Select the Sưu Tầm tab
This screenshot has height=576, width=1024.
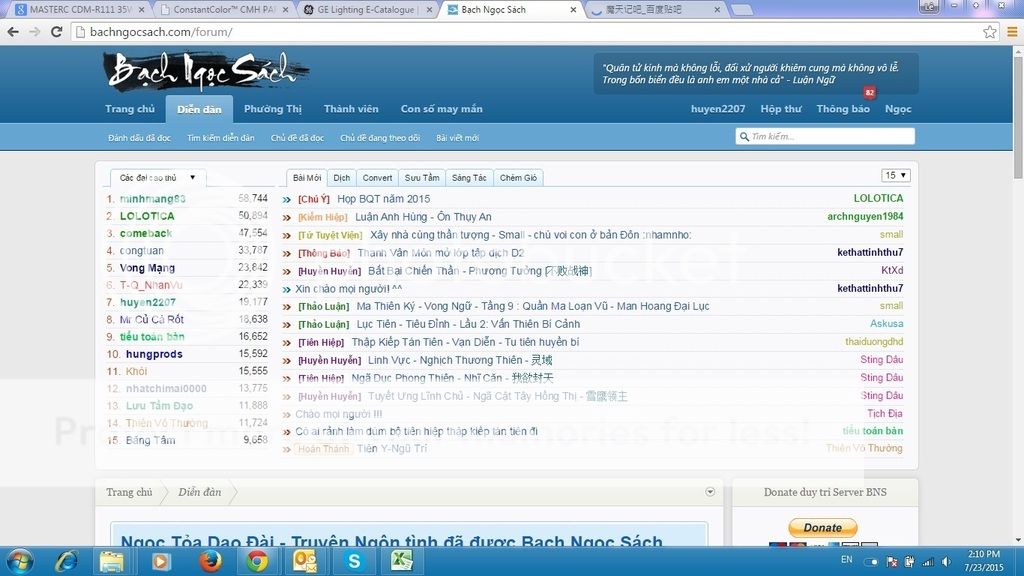422,178
